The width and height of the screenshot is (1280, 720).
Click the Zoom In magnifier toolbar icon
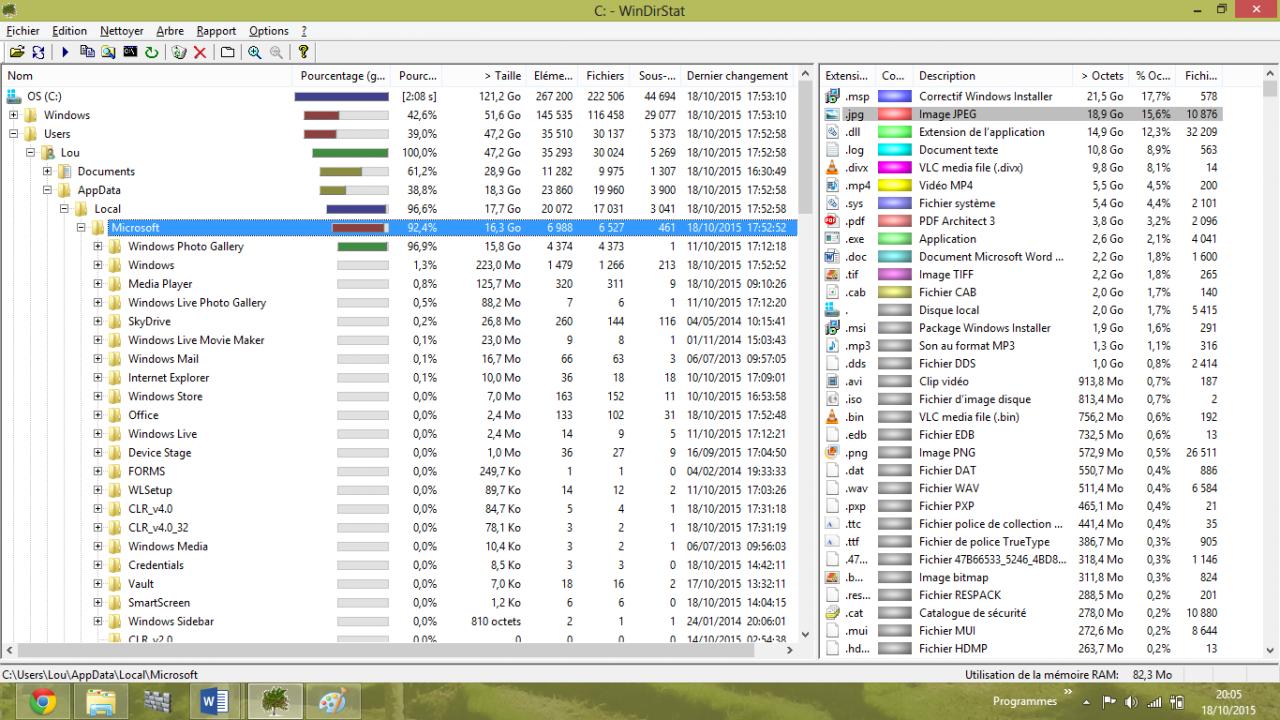click(x=255, y=52)
